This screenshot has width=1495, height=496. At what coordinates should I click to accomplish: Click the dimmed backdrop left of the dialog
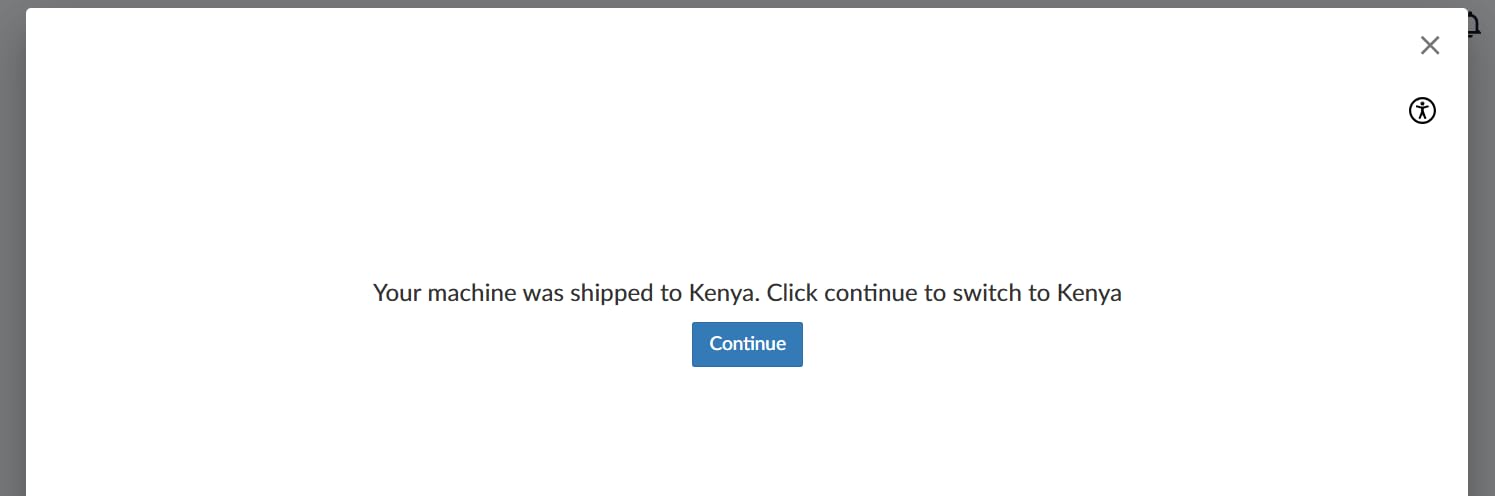[x=12, y=250]
